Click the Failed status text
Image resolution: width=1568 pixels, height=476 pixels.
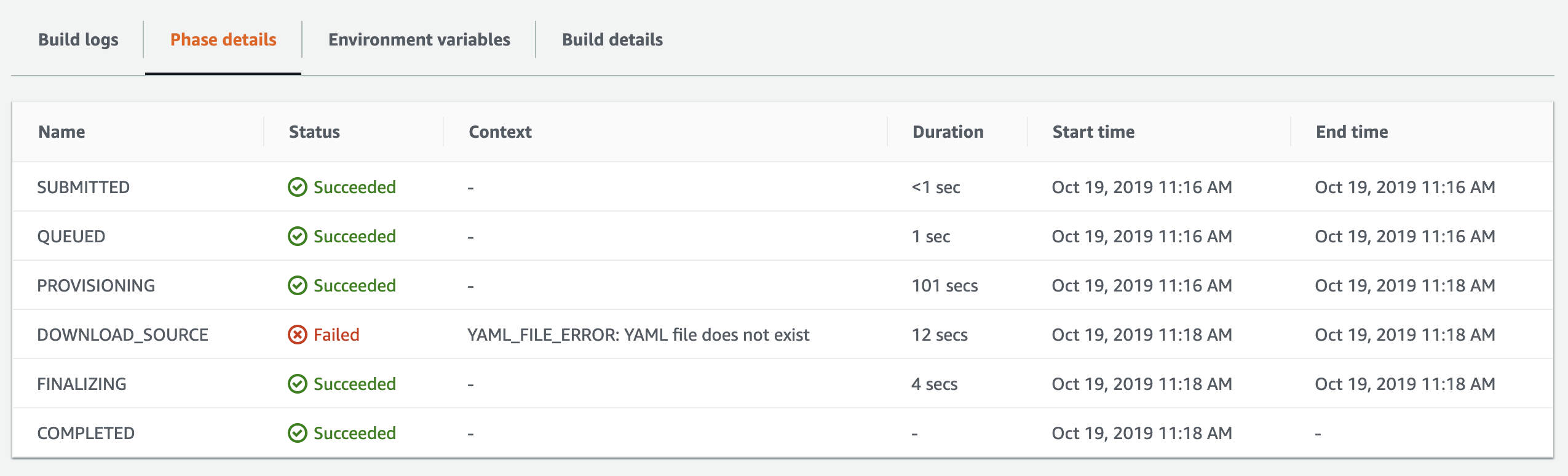[336, 335]
